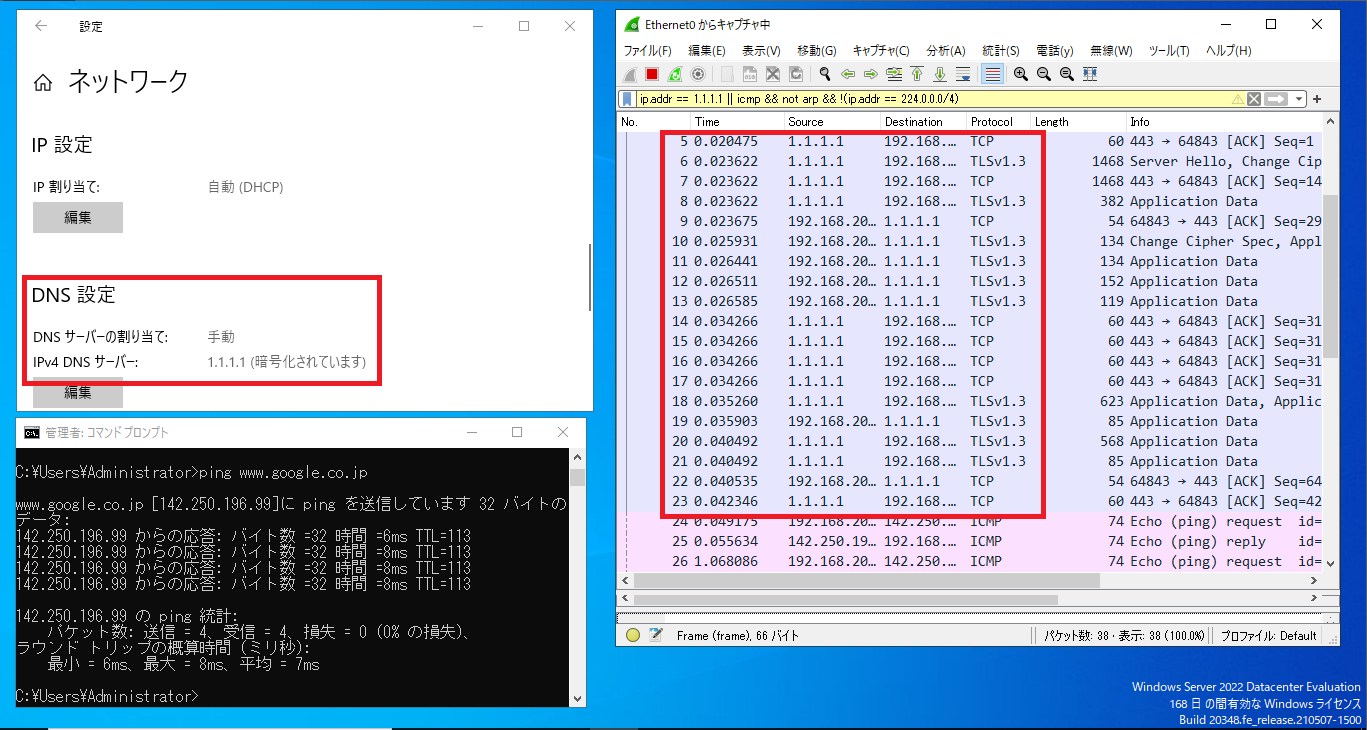Screen dimensions: 1367x730
Task: Sort packet list by Source column
Action: [x=832, y=121]
